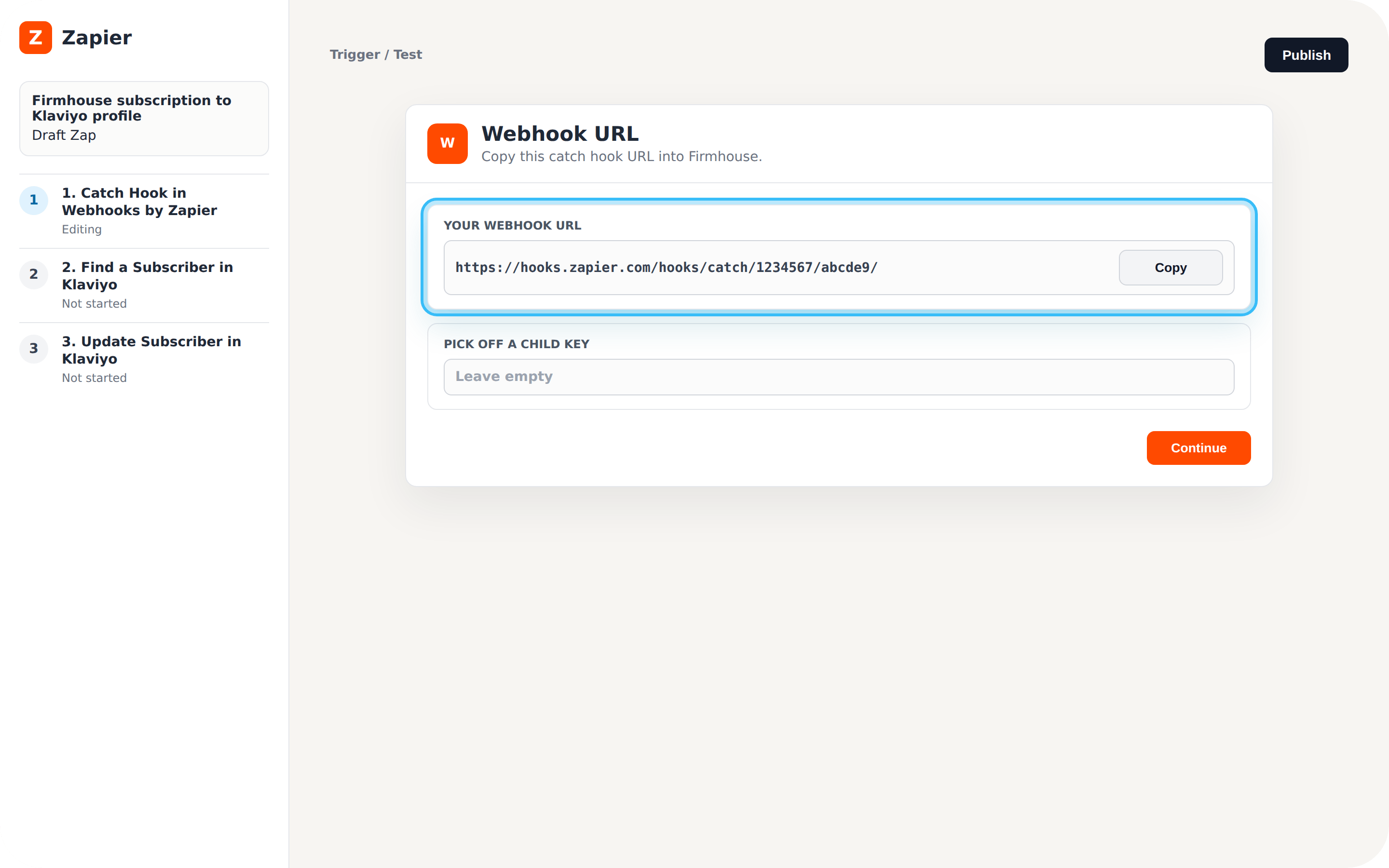Click the Webhook URL heading

pos(559,134)
